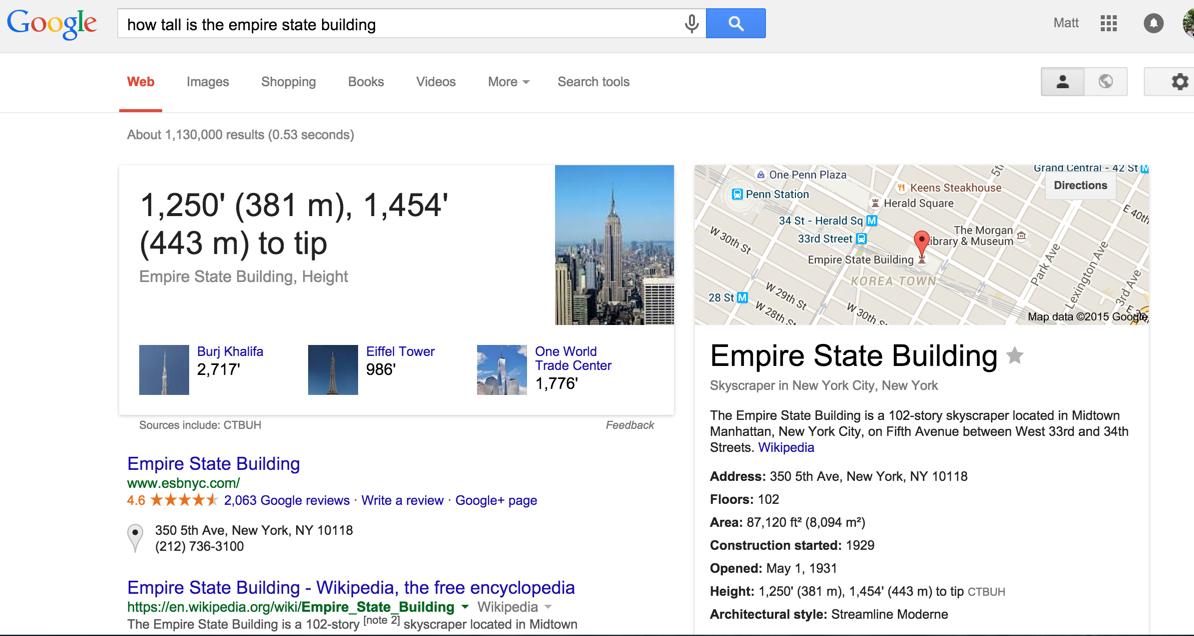Click the Matt account name
Viewport: 1194px width, 636px height.
[1066, 23]
